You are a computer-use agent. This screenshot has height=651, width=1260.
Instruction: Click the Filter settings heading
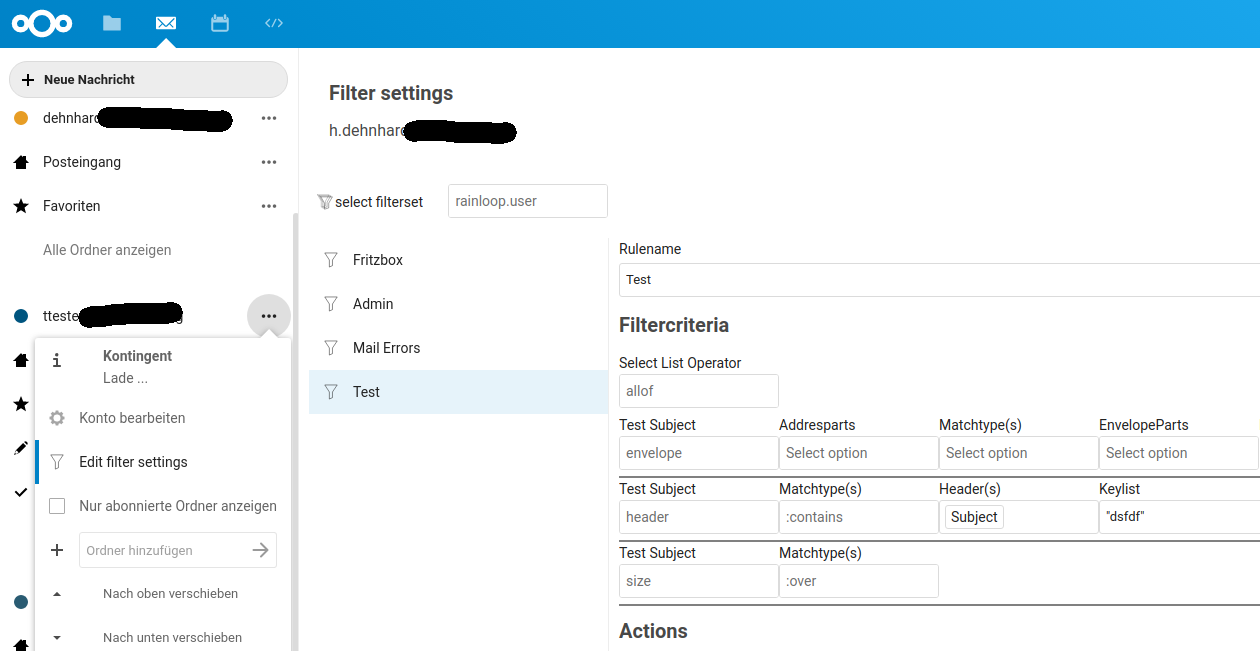[391, 93]
